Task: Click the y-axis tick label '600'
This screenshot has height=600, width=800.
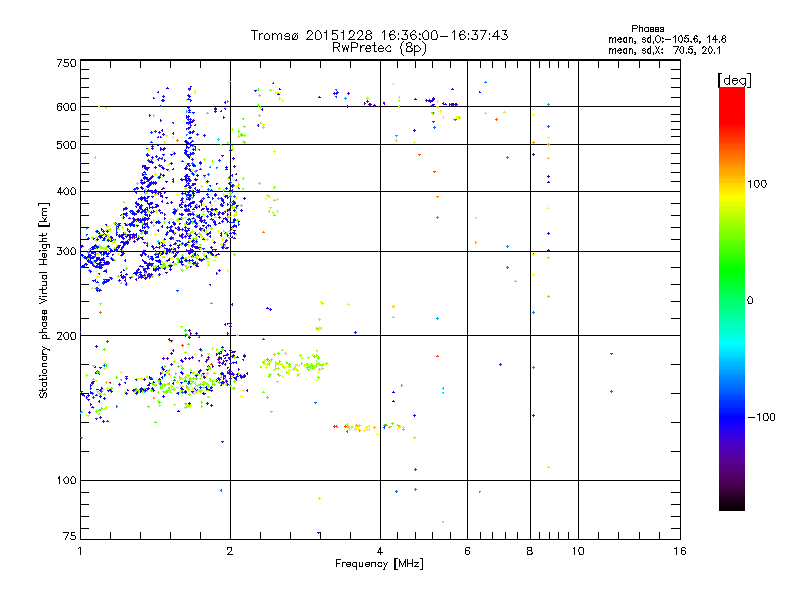Action: coord(67,107)
